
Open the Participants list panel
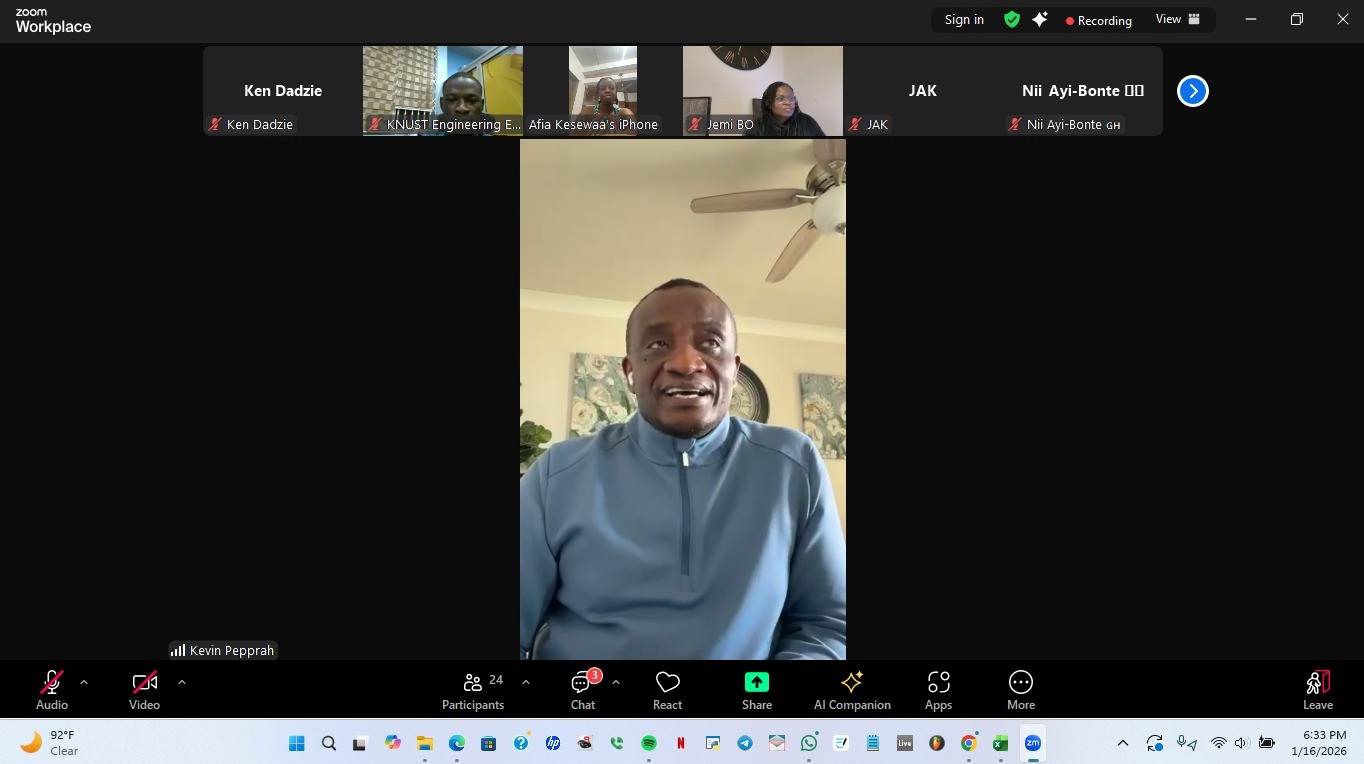473,689
